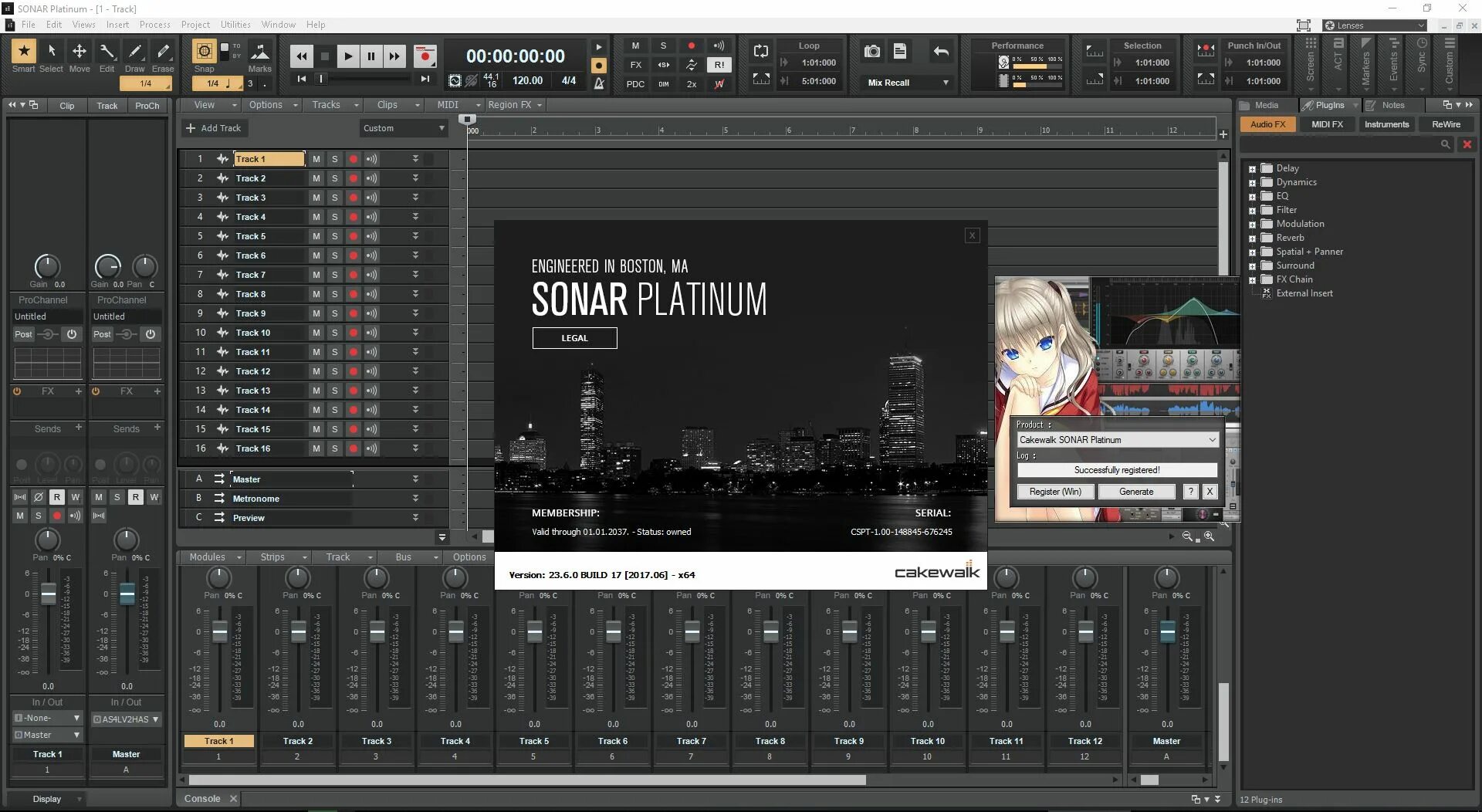1482x812 pixels.
Task: Select the ProCh inspector tab
Action: tap(147, 106)
